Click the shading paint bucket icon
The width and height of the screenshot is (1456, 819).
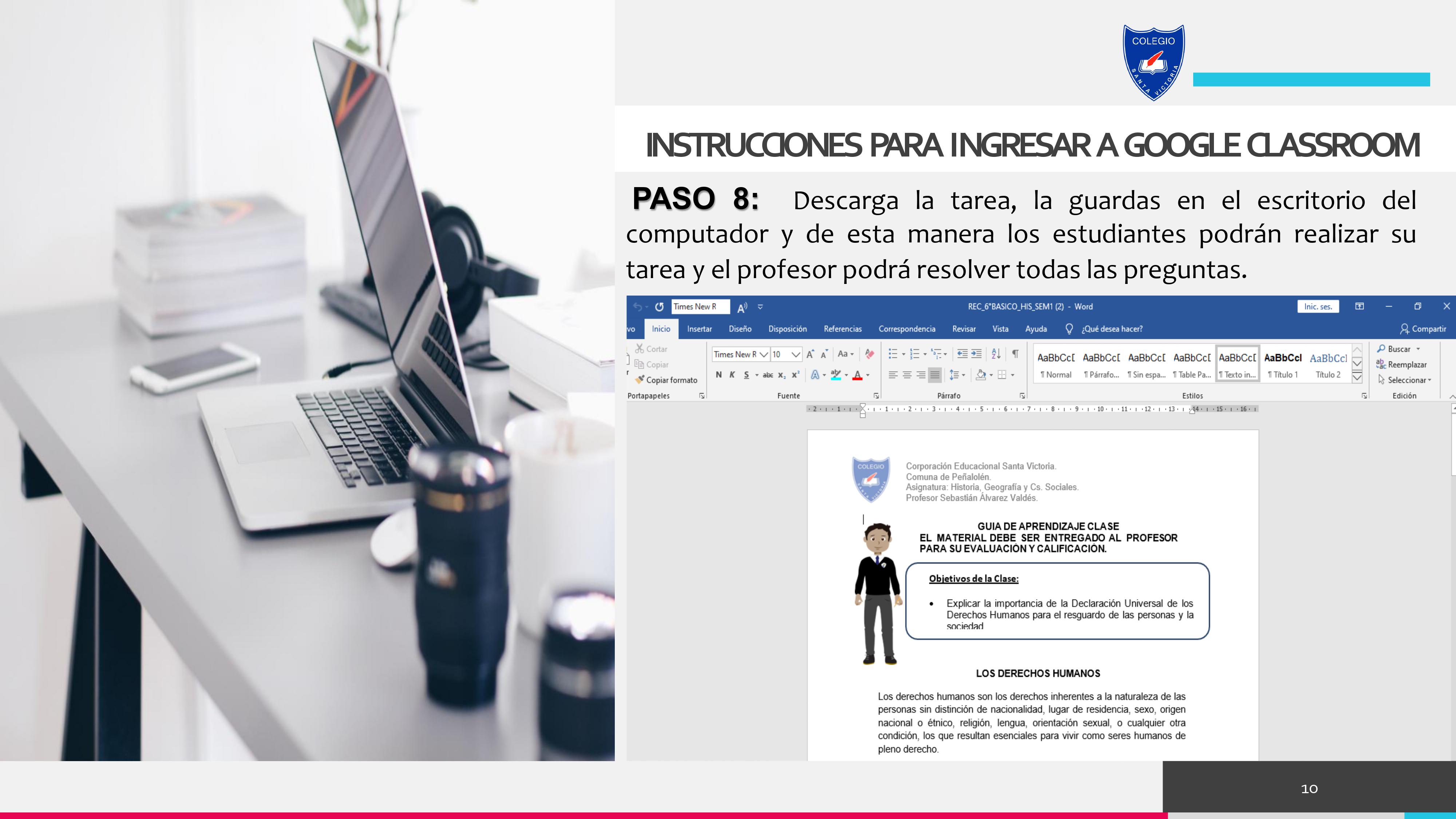pyautogui.click(x=981, y=375)
